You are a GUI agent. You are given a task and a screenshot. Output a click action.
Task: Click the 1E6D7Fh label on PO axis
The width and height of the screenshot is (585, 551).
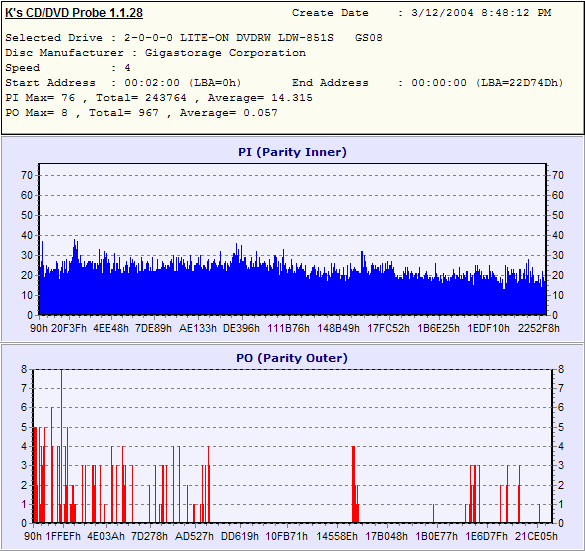(487, 536)
